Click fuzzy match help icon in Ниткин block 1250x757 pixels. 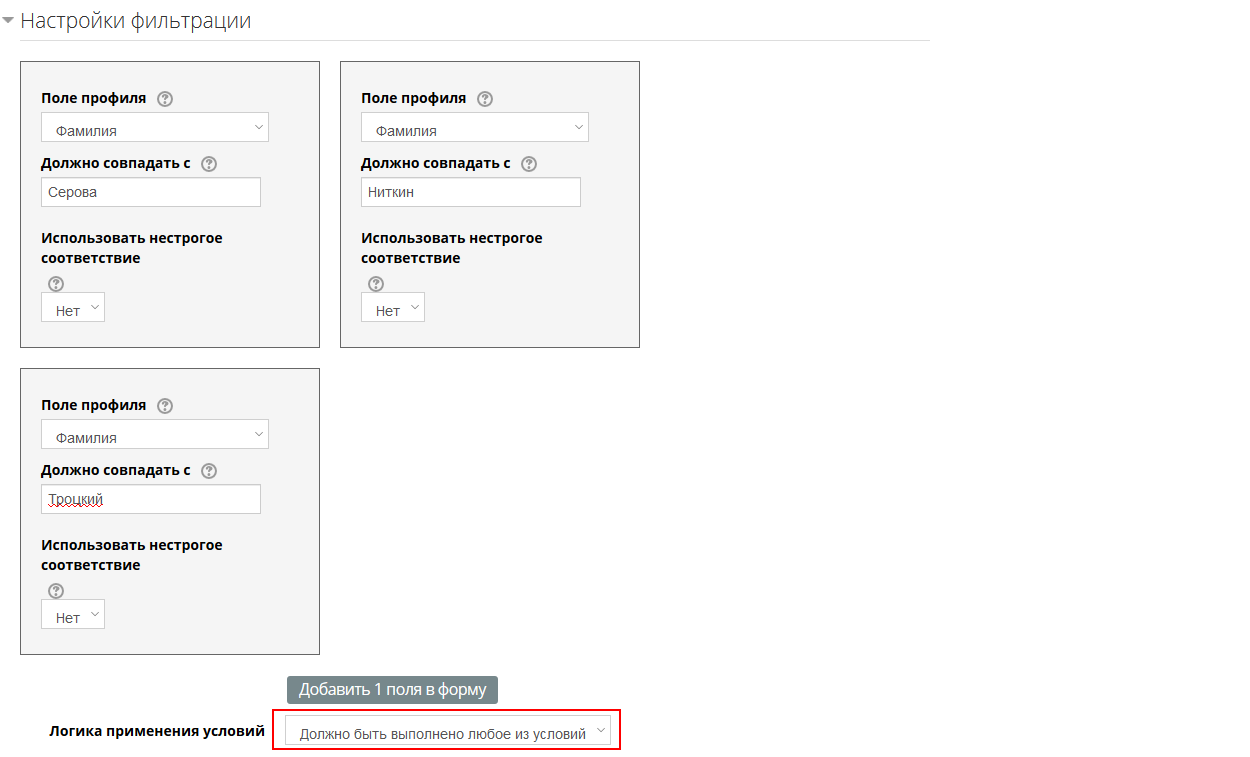point(376,284)
